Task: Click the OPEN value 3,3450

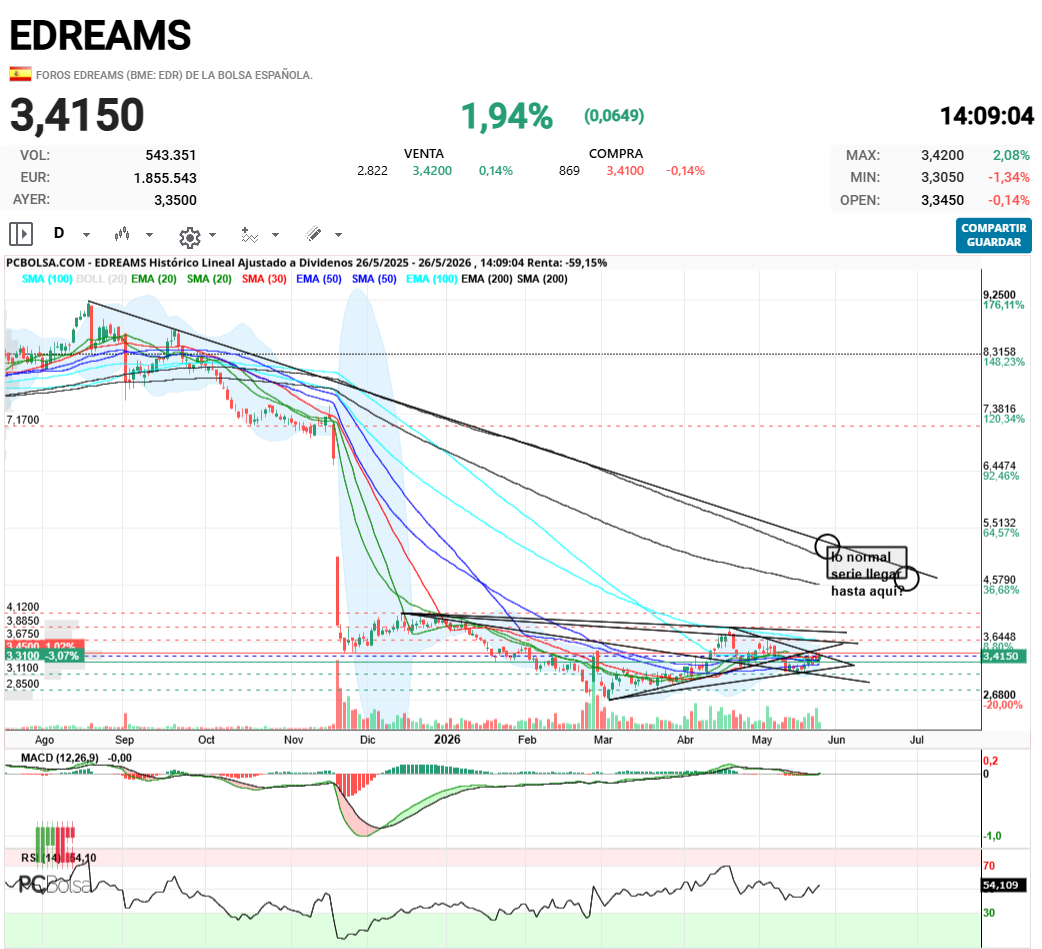Action: [942, 200]
